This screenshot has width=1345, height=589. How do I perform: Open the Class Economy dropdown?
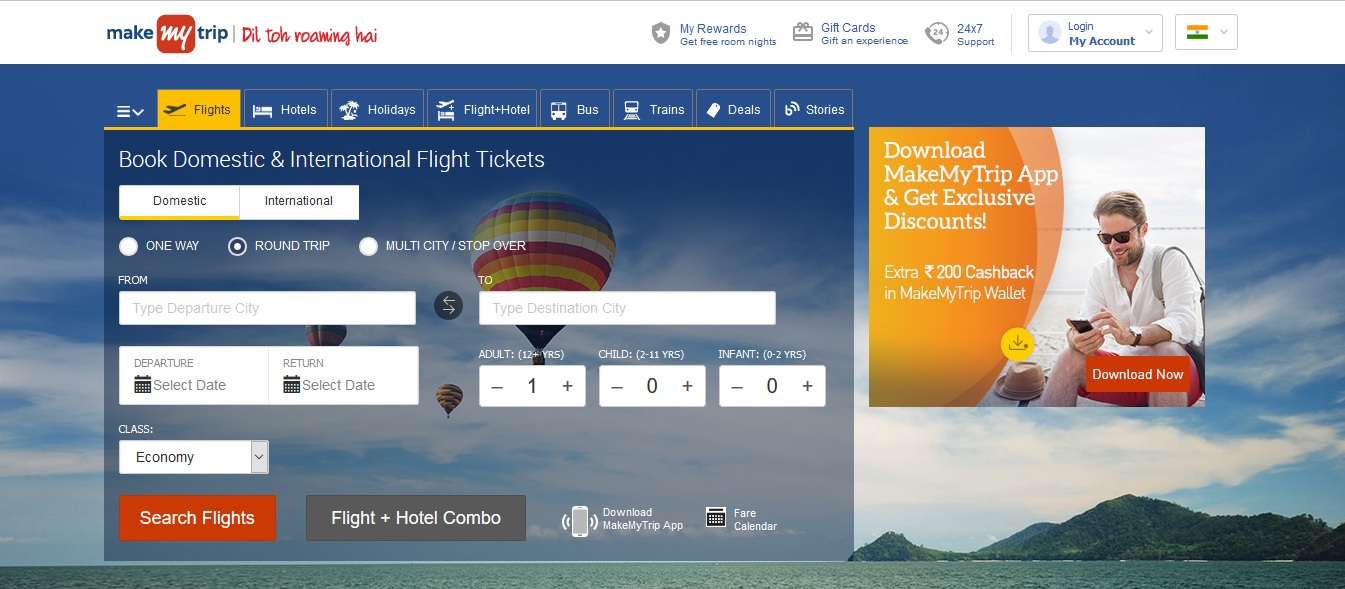pyautogui.click(x=194, y=457)
